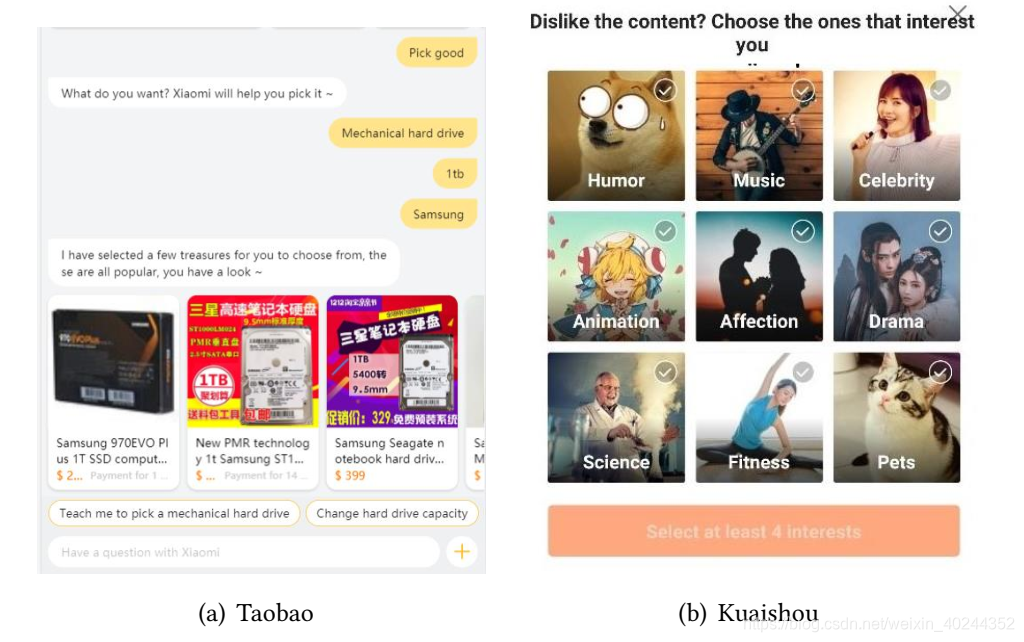Click 'Teach me to pick a mechanical hard drive'
The width and height of the screenshot is (1024, 642).
[174, 513]
